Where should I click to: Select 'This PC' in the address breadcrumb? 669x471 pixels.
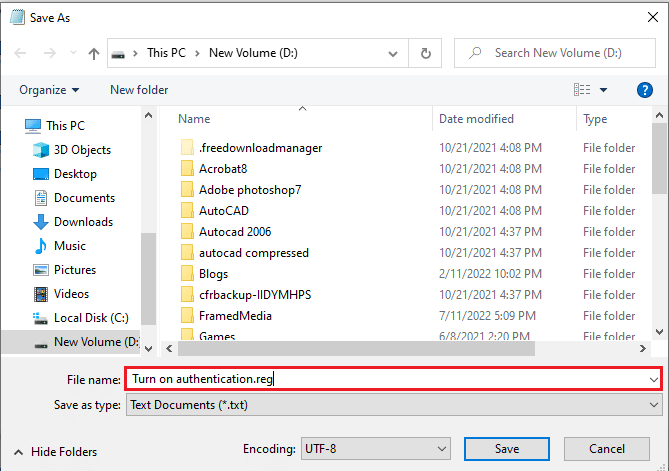166,53
